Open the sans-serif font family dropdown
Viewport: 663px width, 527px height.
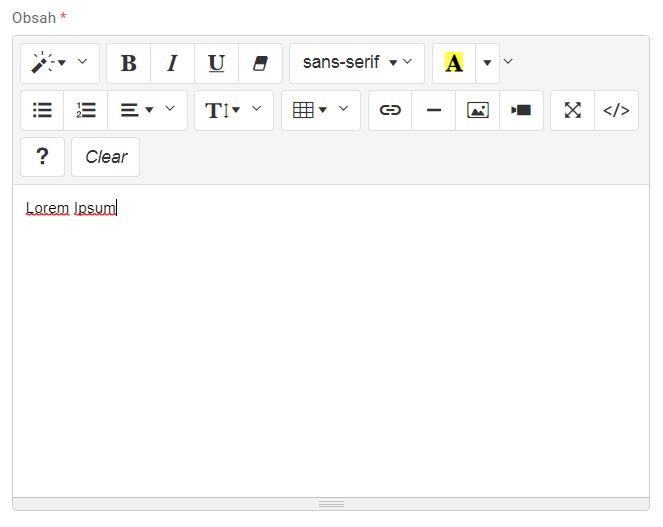point(356,63)
